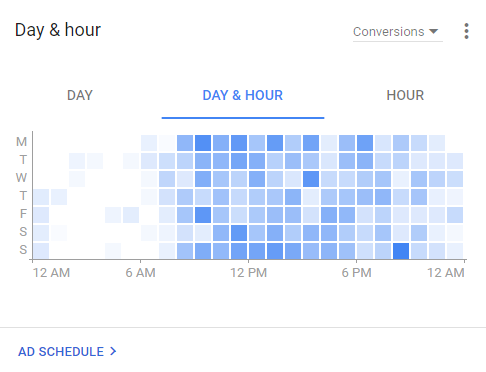Screen dimensions: 486x372
Task: Select Thursday's 12 AM heatmap cell
Action: [41, 197]
